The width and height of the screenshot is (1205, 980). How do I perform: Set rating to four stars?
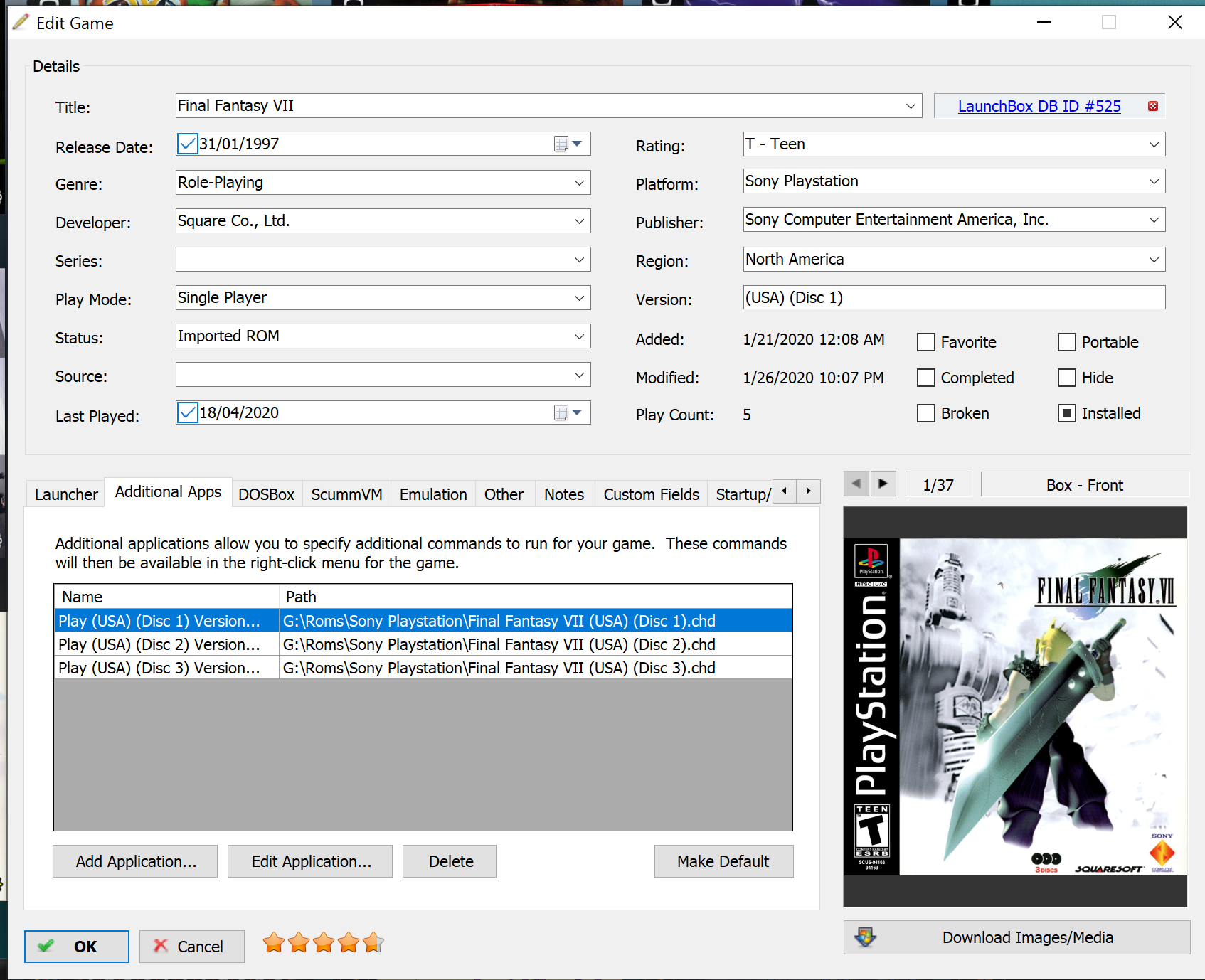pos(349,943)
